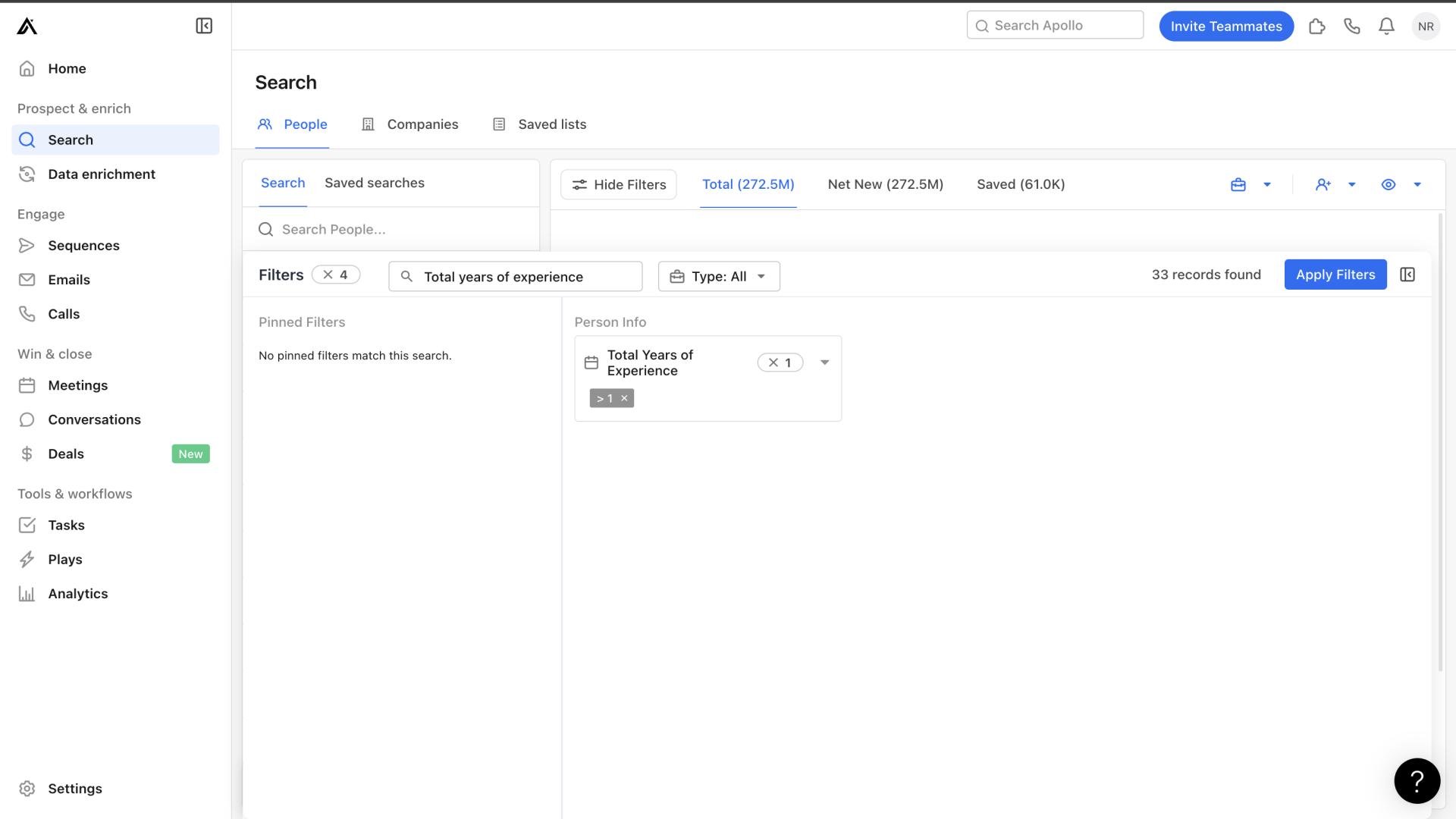Open the Type: All filter dropdown

(718, 276)
